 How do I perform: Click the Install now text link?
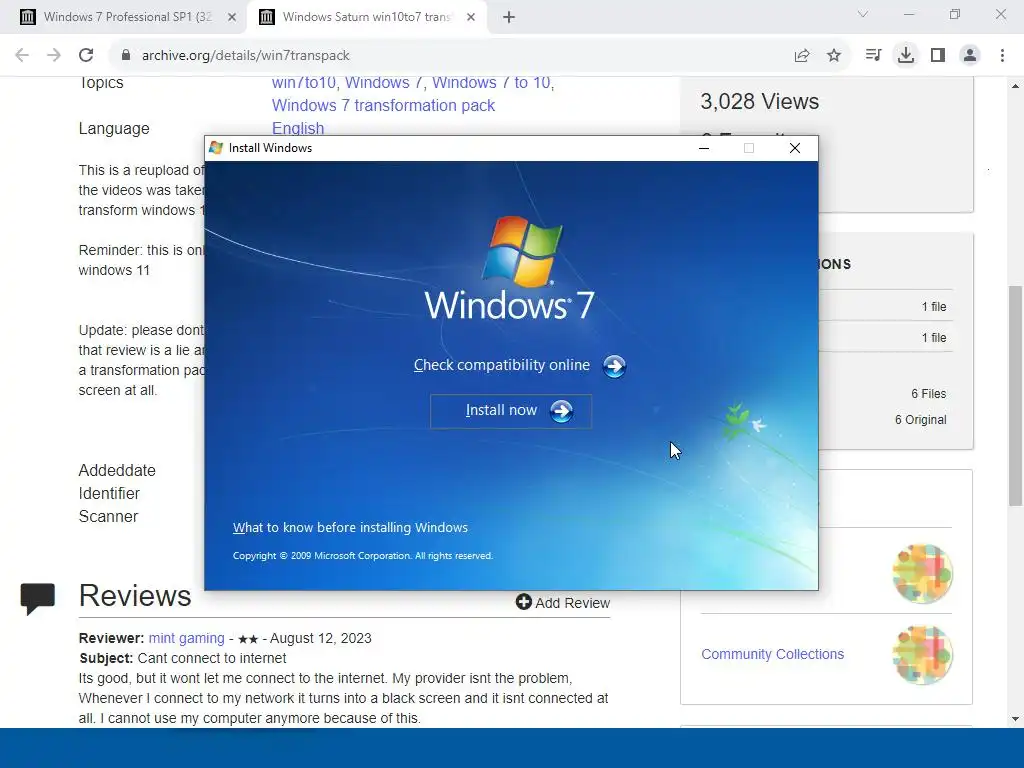point(501,410)
